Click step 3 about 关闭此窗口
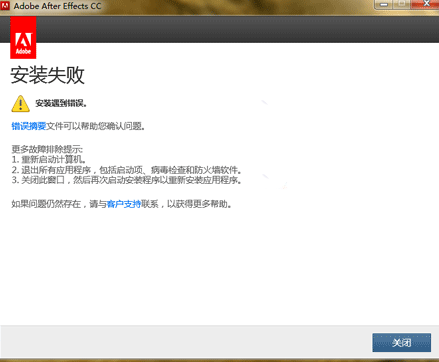 (x=127, y=180)
